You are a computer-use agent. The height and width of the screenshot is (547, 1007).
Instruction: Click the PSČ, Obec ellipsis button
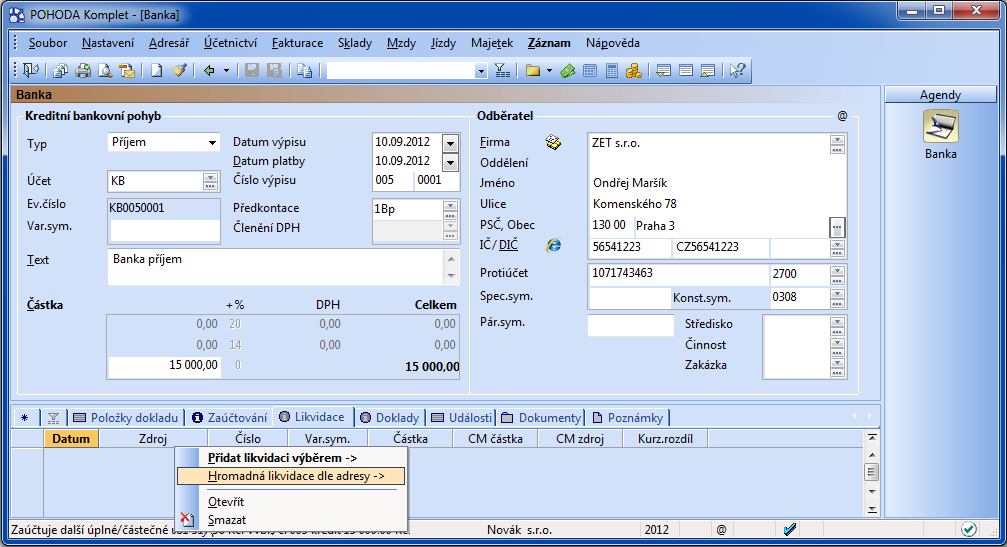(x=837, y=227)
